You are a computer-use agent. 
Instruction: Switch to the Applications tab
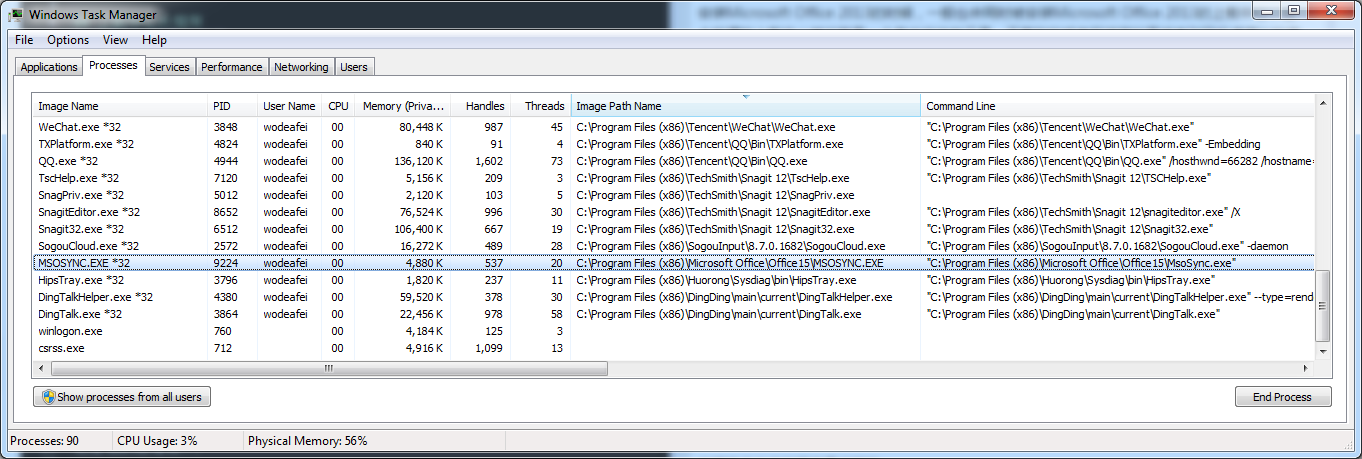pyautogui.click(x=49, y=67)
